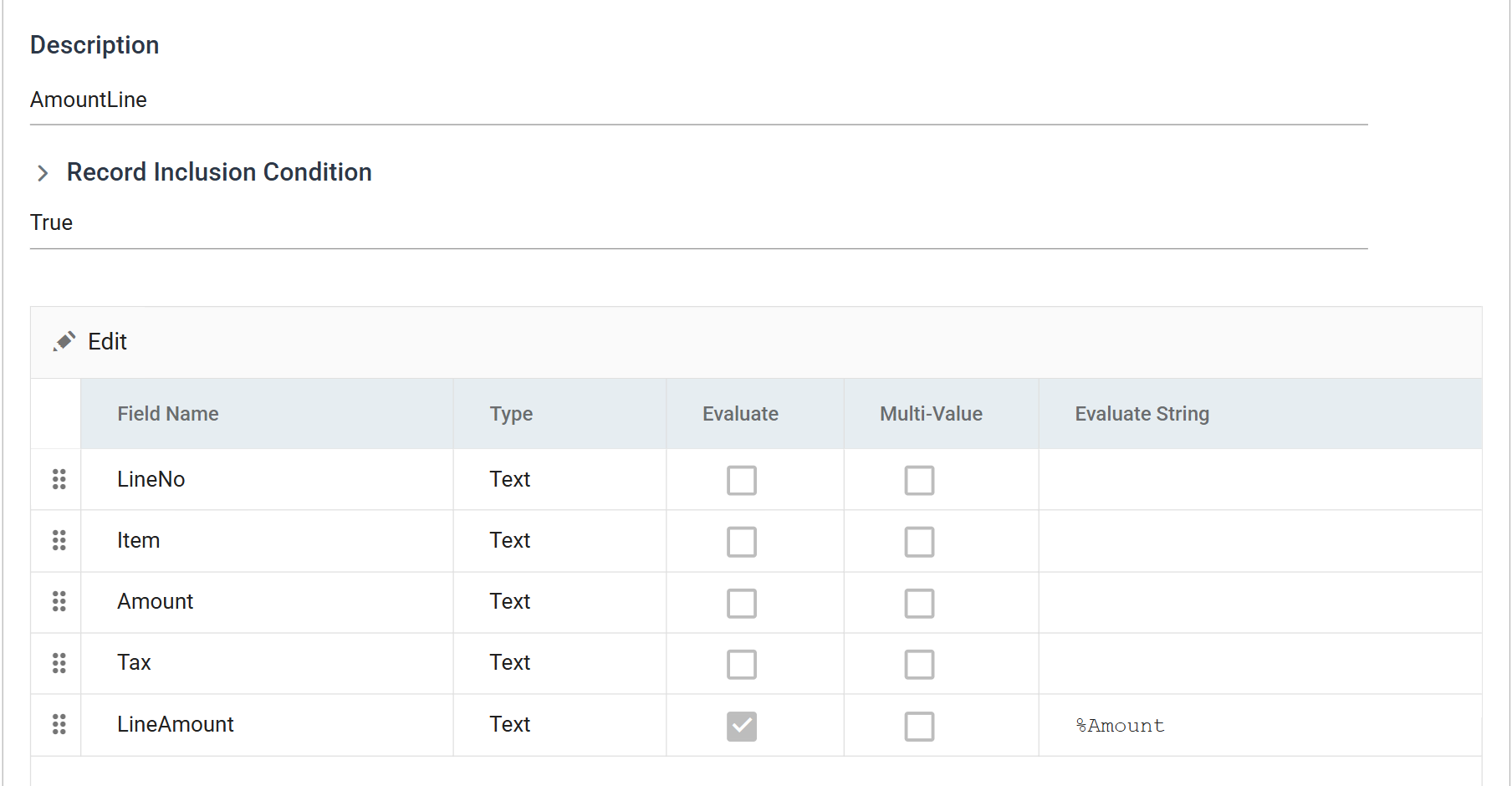Select the Item field name cell
This screenshot has width=1512, height=786.
[267, 540]
